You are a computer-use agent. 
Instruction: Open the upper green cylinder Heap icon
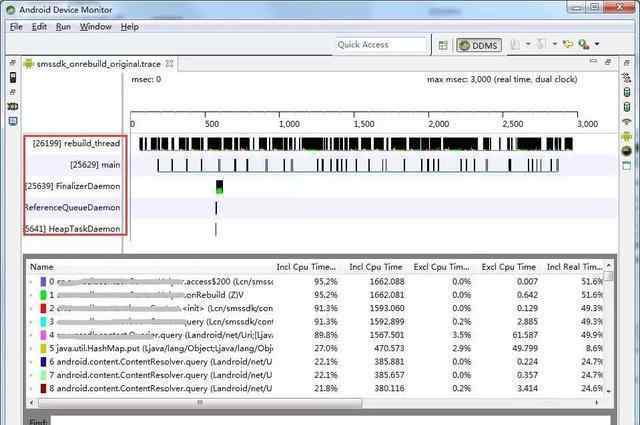tap(627, 92)
